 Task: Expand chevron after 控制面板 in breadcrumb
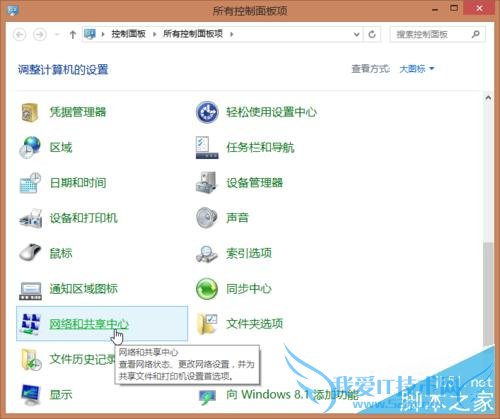155,34
